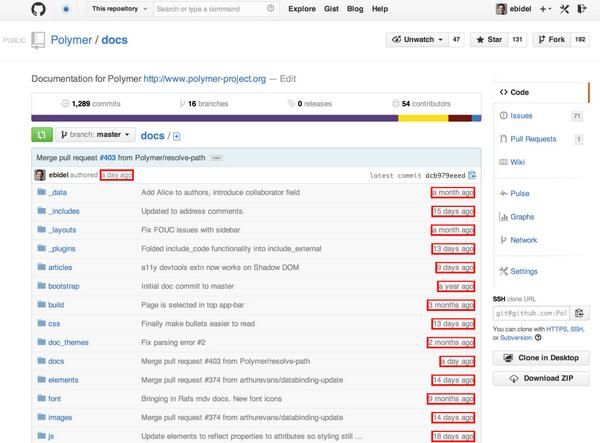Focus the search or type a command field
Screen dimensions: 600x443
coord(215,9)
